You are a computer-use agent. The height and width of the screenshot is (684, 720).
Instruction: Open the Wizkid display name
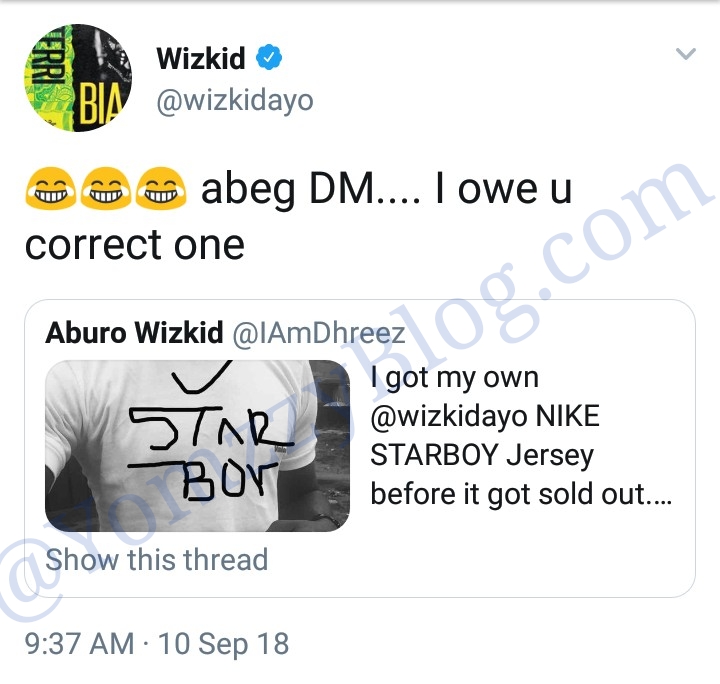(x=201, y=58)
